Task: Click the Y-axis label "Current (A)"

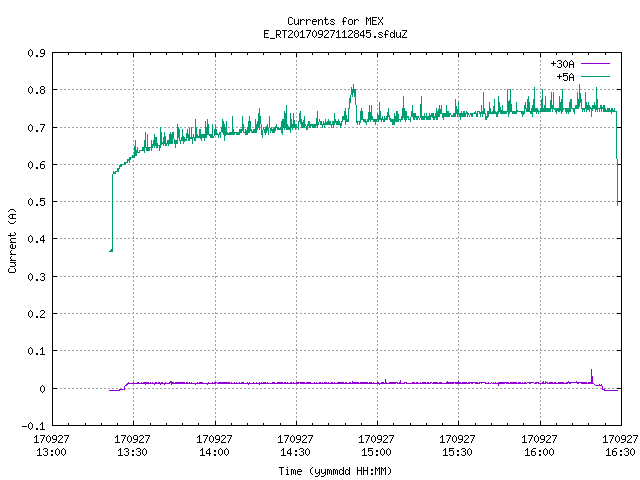Action: pos(12,241)
